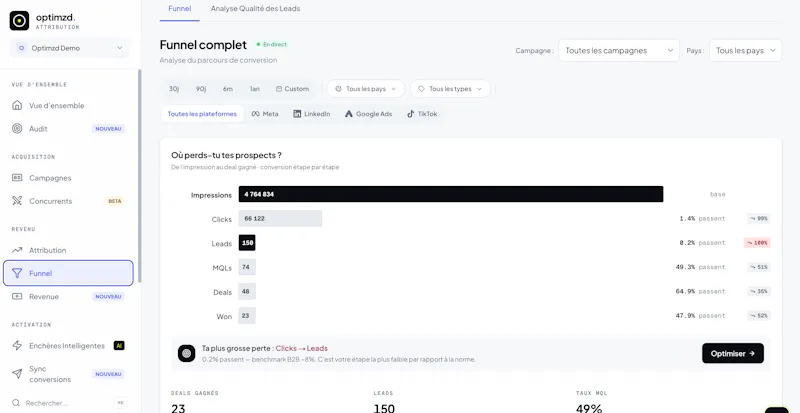Switch to Analyse Qualité des Leads tab

tap(255, 9)
